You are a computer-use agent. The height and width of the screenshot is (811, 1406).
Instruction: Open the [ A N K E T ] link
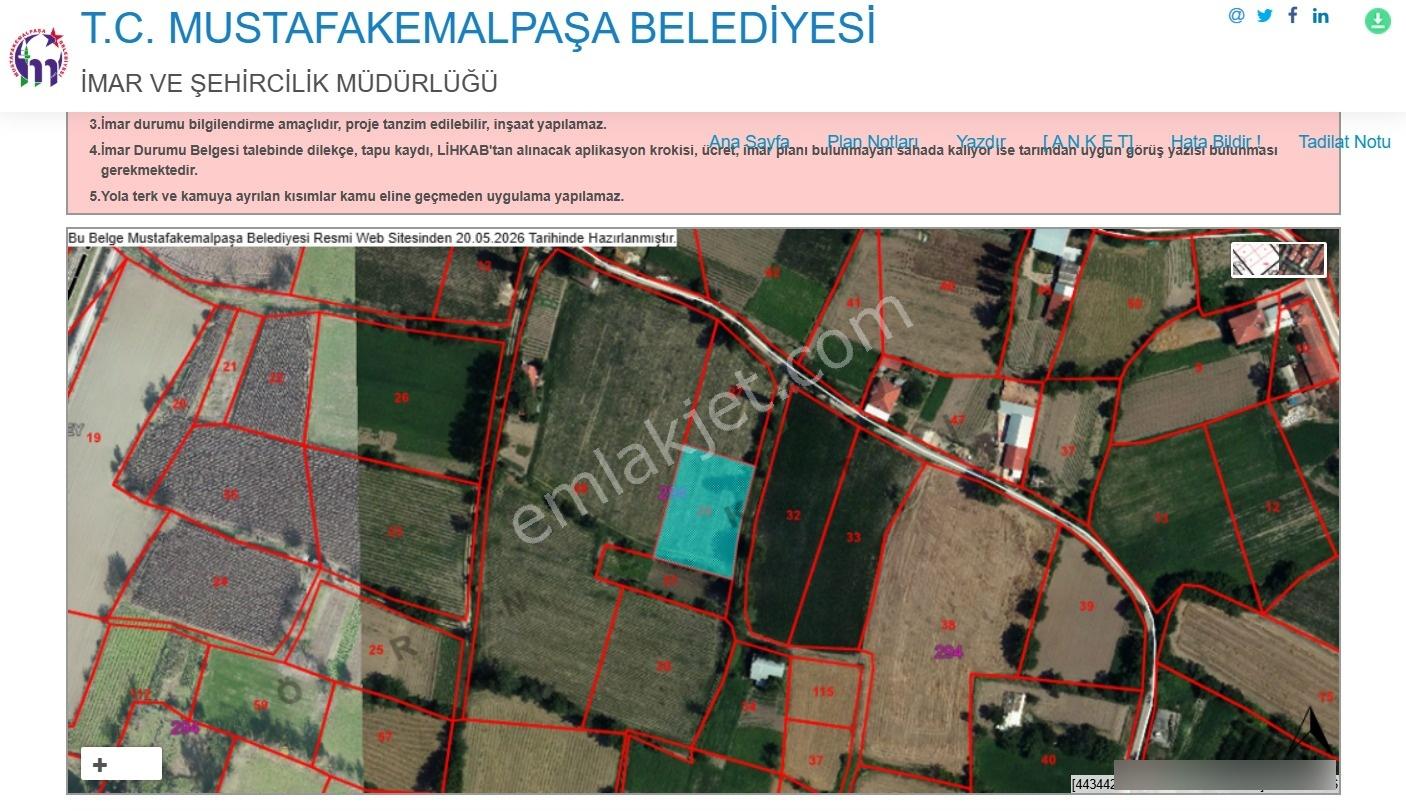1088,142
